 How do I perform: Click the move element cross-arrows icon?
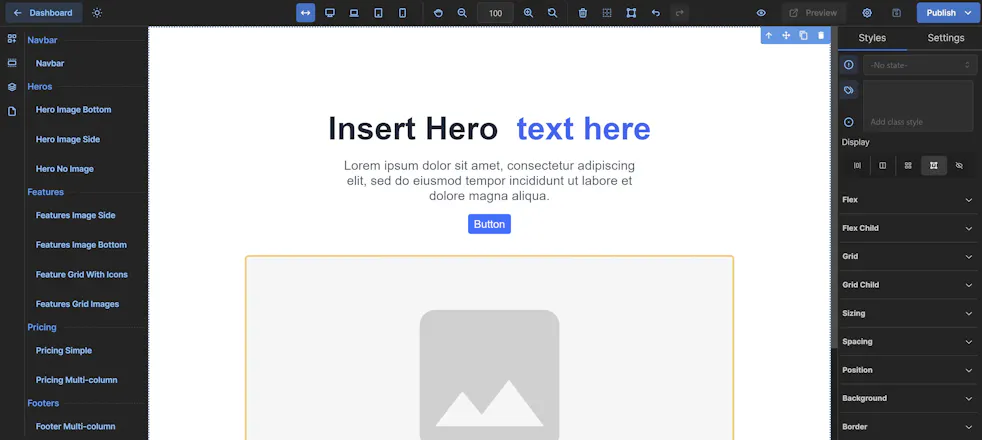(786, 36)
